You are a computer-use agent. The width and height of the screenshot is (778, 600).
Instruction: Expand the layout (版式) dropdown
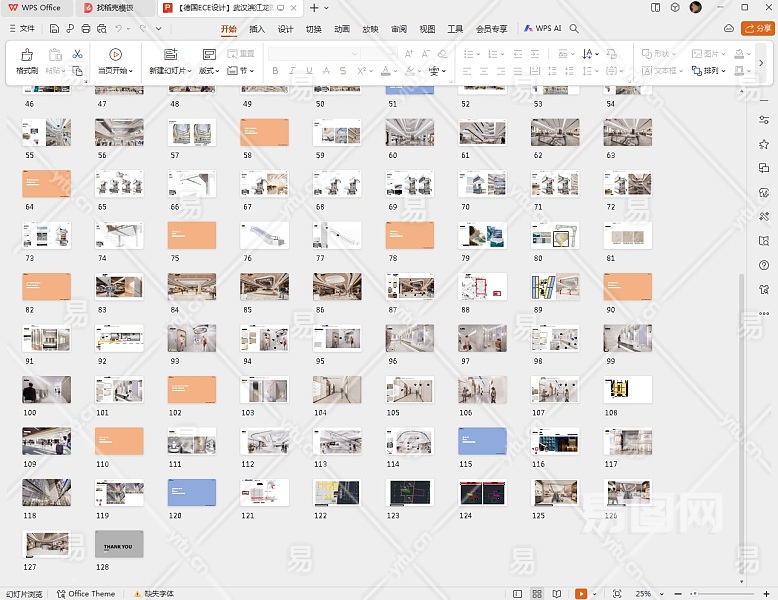[x=209, y=71]
